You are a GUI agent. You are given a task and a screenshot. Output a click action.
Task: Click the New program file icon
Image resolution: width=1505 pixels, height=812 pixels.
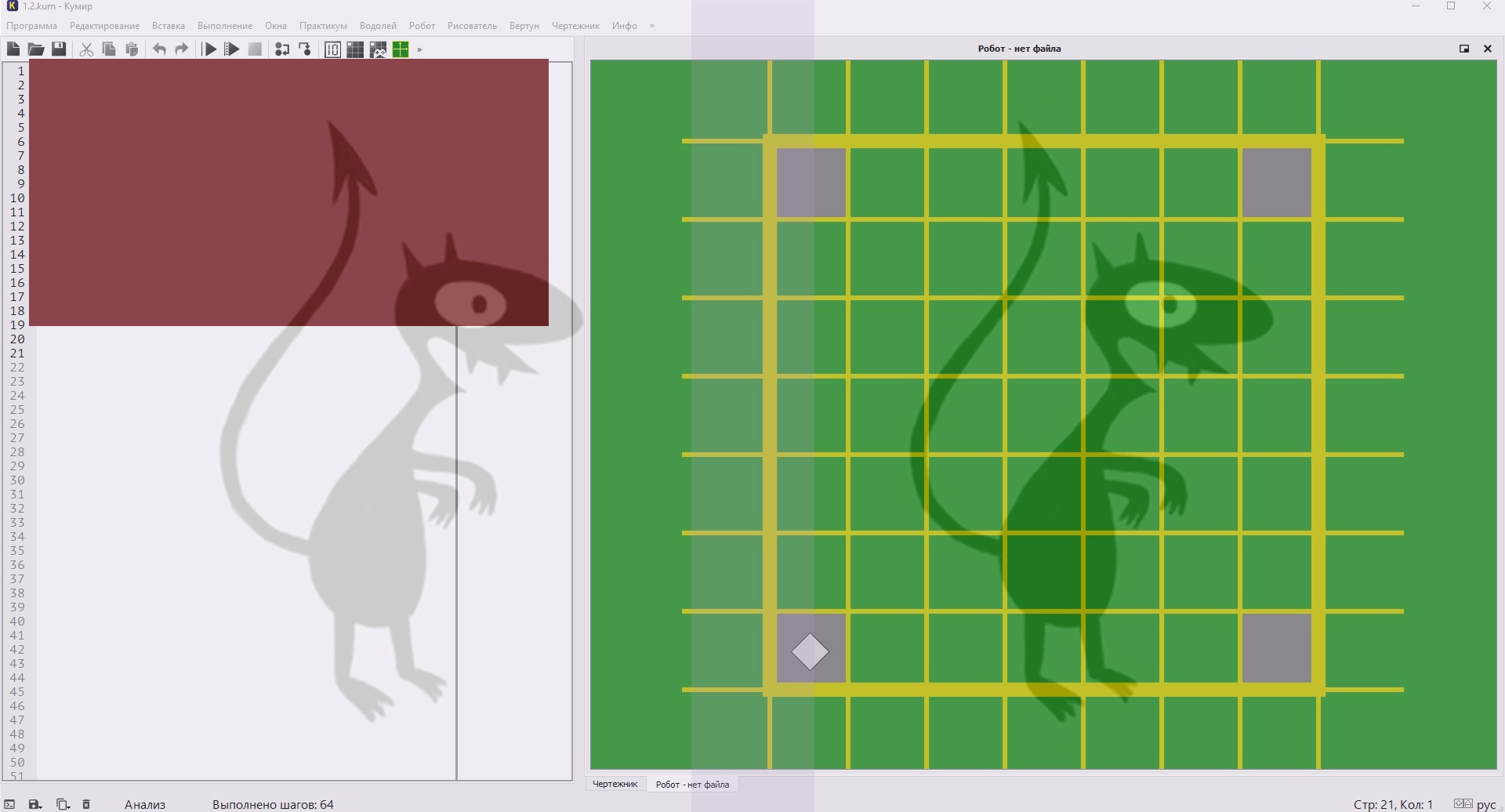(x=13, y=49)
